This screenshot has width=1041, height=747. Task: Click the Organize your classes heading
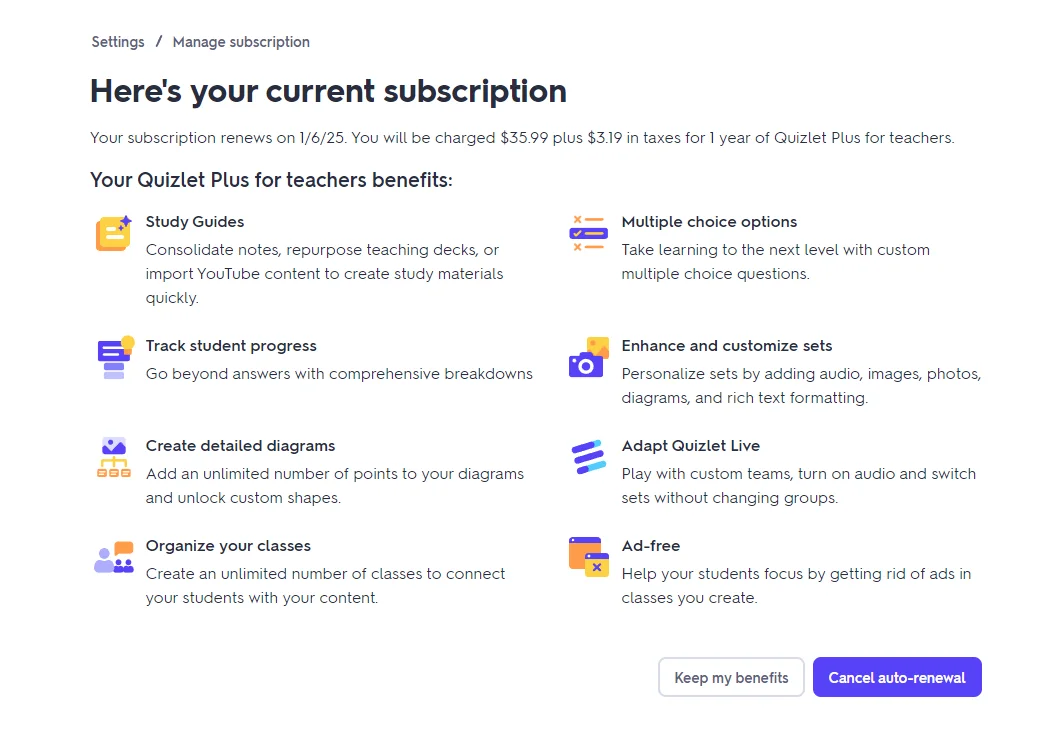(228, 546)
